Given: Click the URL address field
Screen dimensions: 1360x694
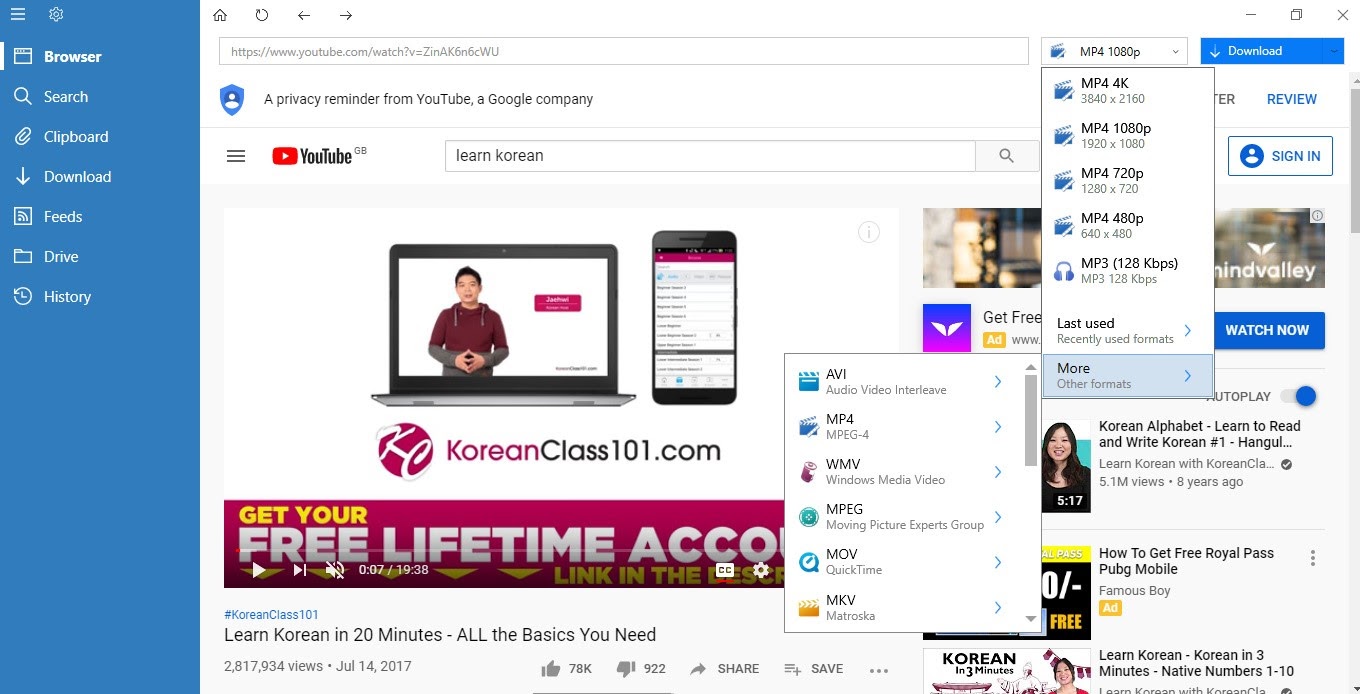Looking at the screenshot, I should tap(624, 51).
